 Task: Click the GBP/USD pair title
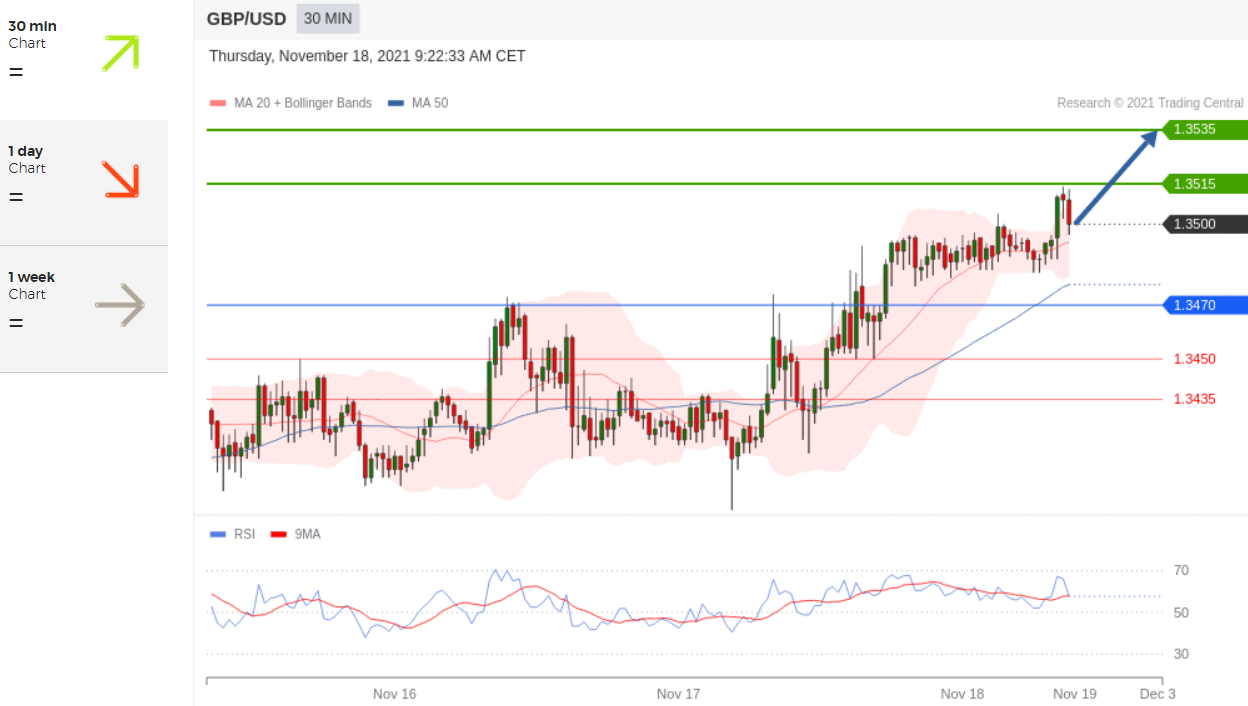click(x=246, y=18)
